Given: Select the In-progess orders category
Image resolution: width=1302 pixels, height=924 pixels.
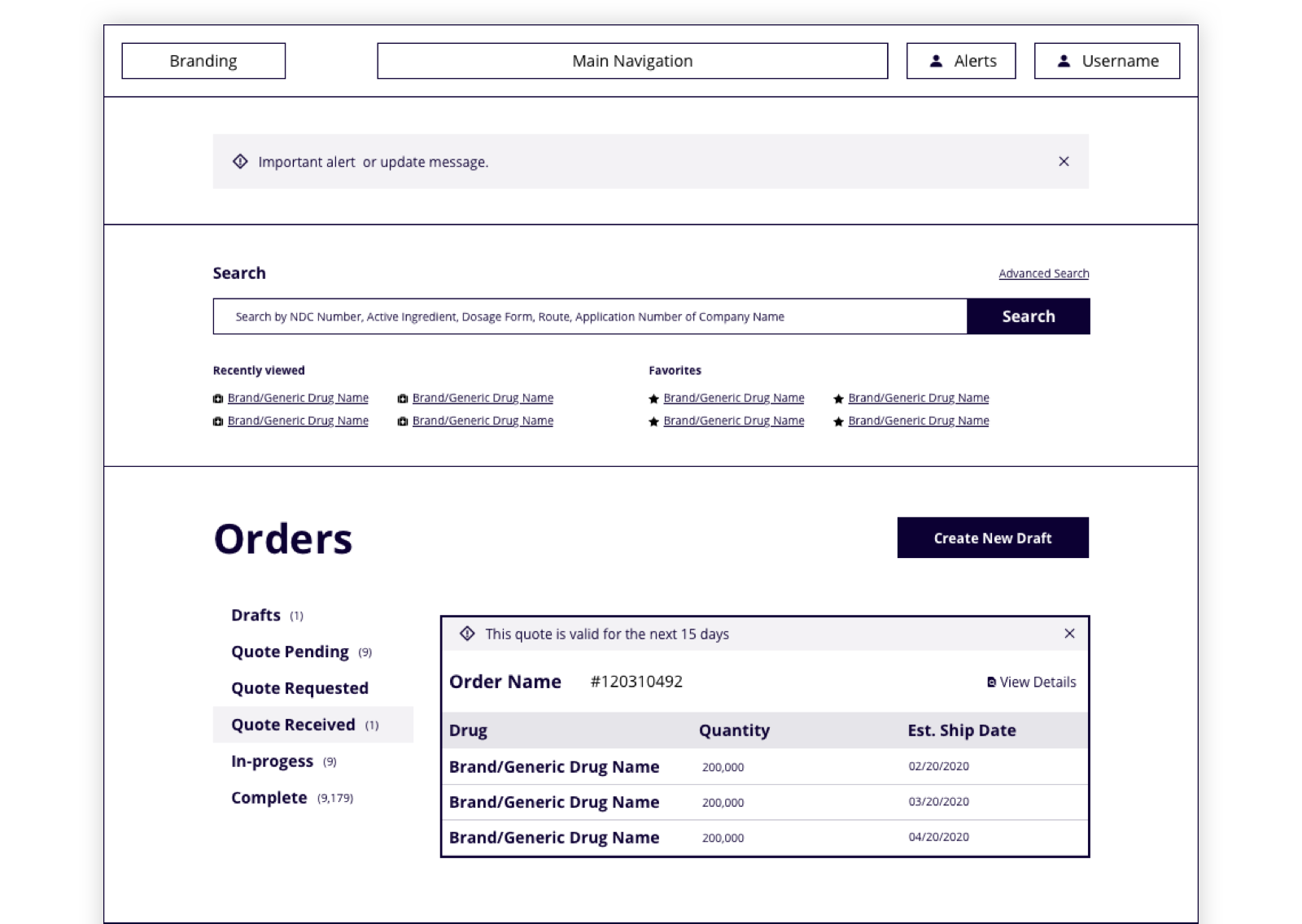Looking at the screenshot, I should pos(273,761).
